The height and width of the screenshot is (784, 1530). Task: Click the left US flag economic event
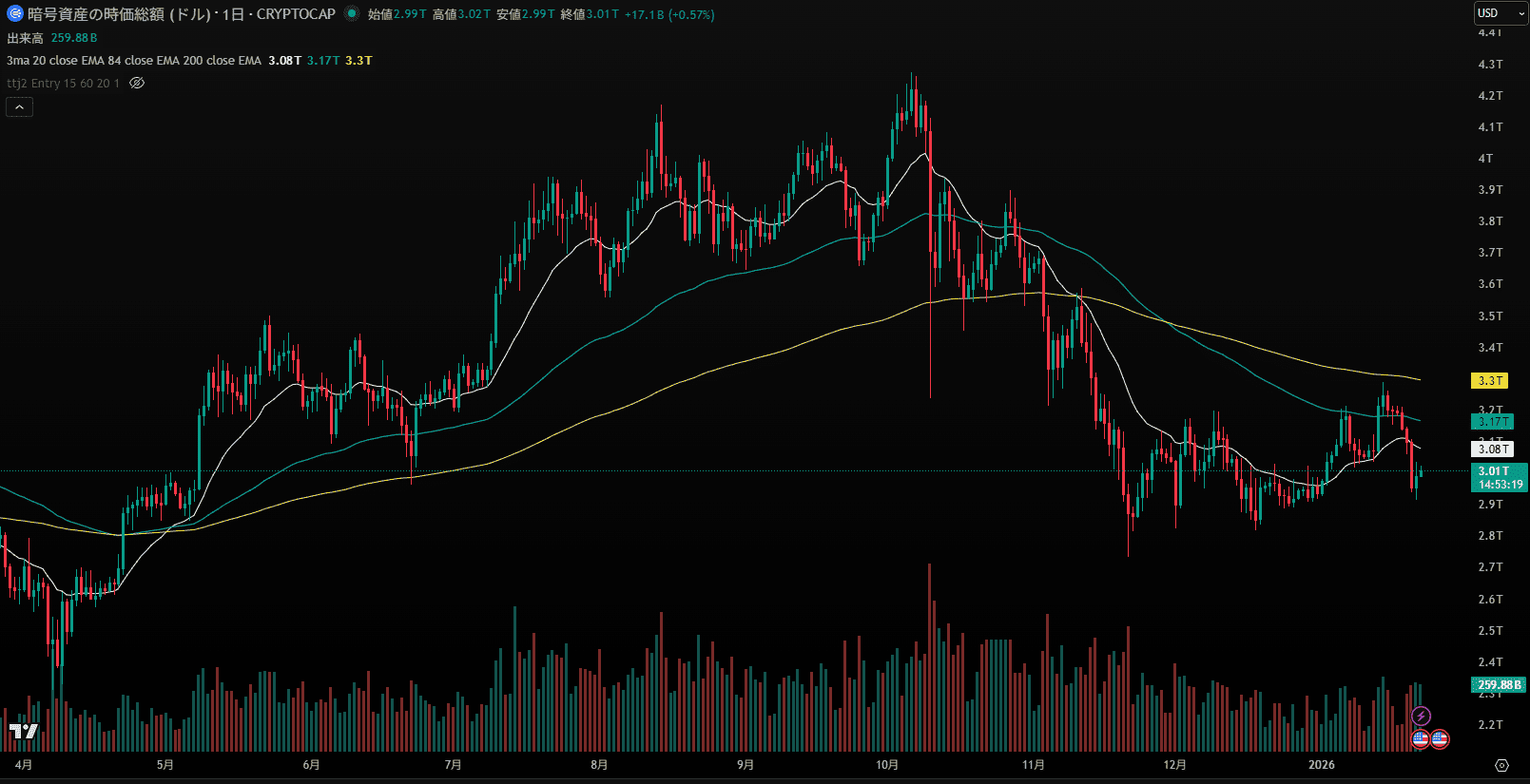pyautogui.click(x=1421, y=738)
